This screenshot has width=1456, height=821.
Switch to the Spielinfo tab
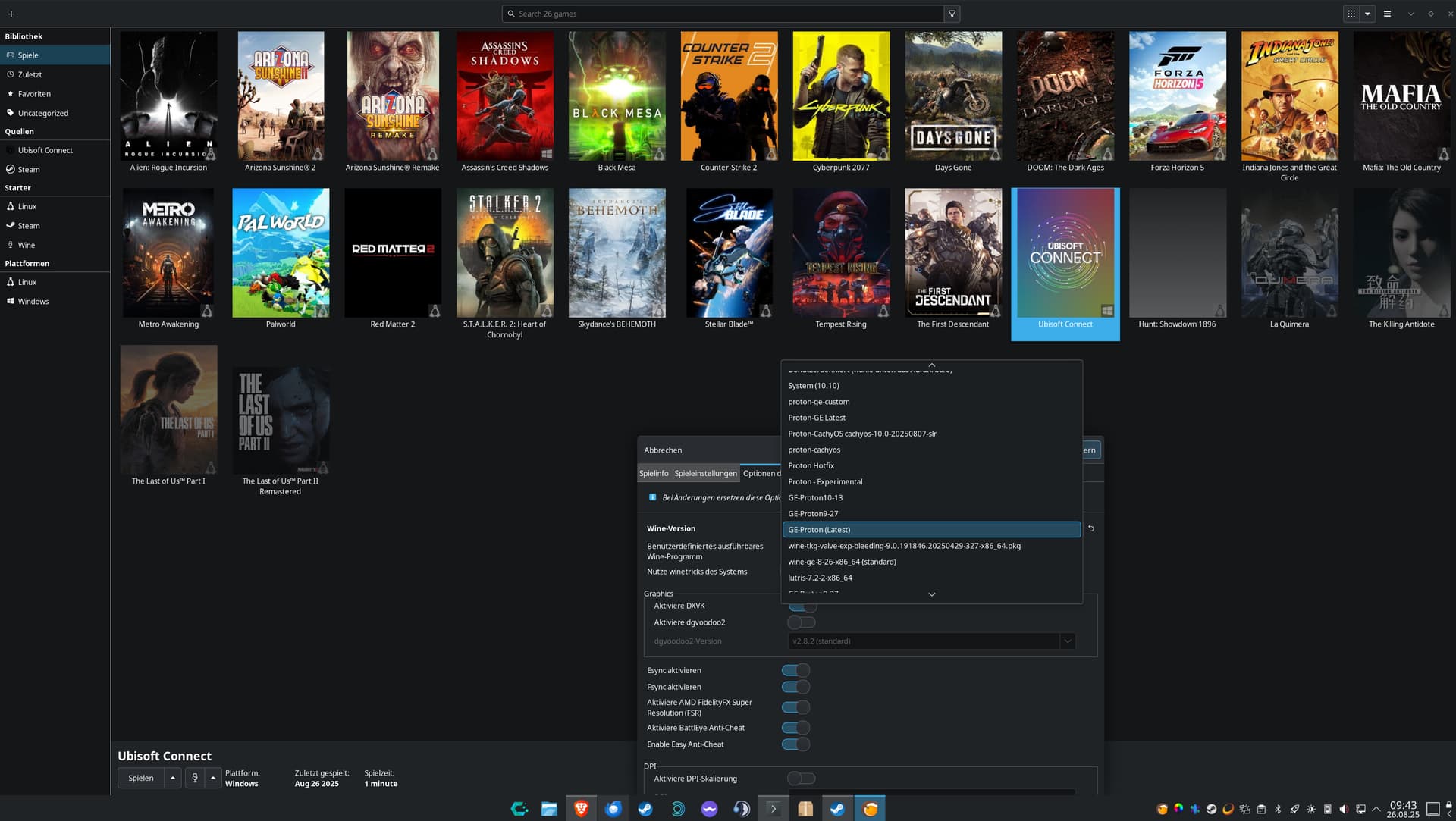pos(654,473)
